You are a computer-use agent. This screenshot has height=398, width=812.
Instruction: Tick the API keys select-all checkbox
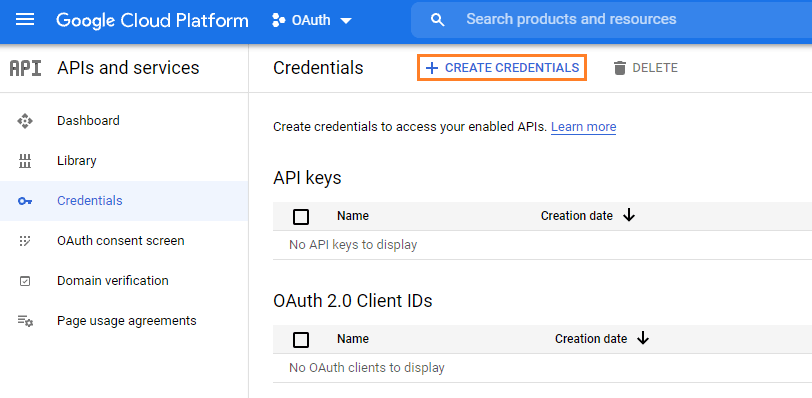(x=301, y=216)
